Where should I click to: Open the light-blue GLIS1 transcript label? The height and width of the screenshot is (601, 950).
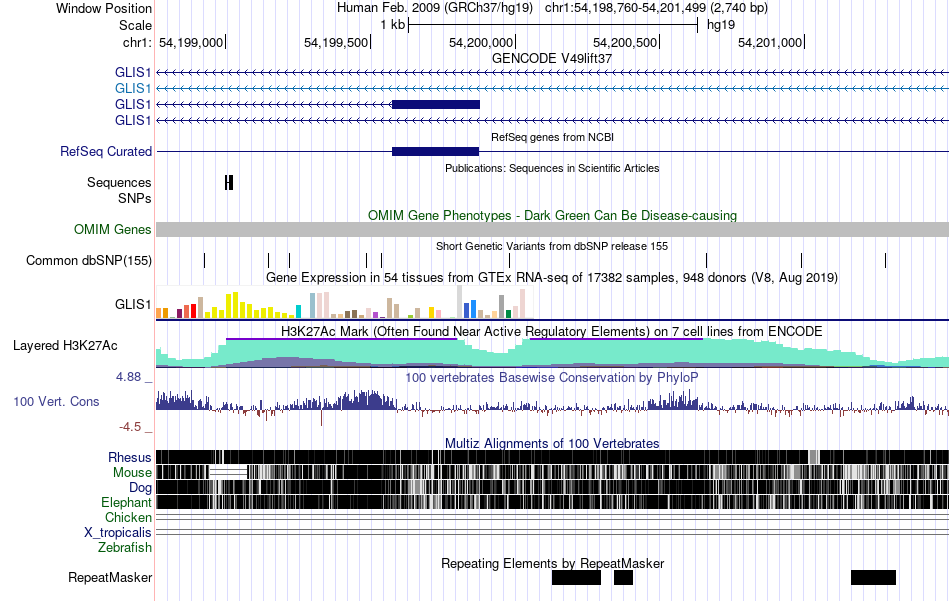click(133, 88)
